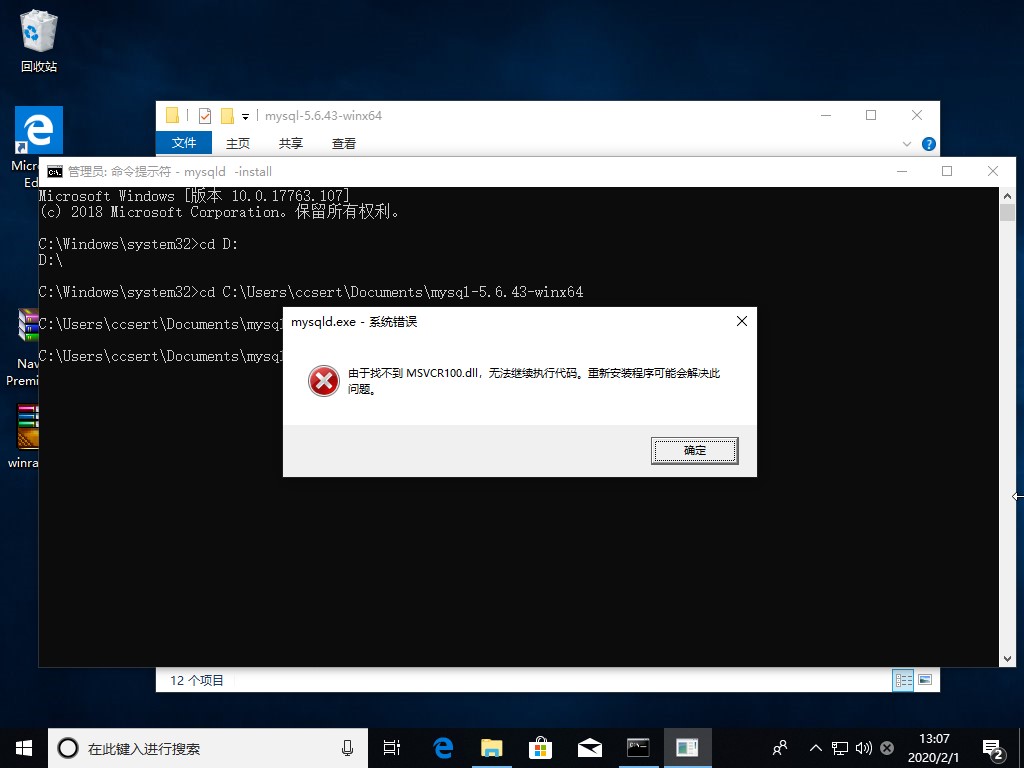Click the command prompt scrollbar down arrow
The height and width of the screenshot is (768, 1024).
[x=1007, y=659]
